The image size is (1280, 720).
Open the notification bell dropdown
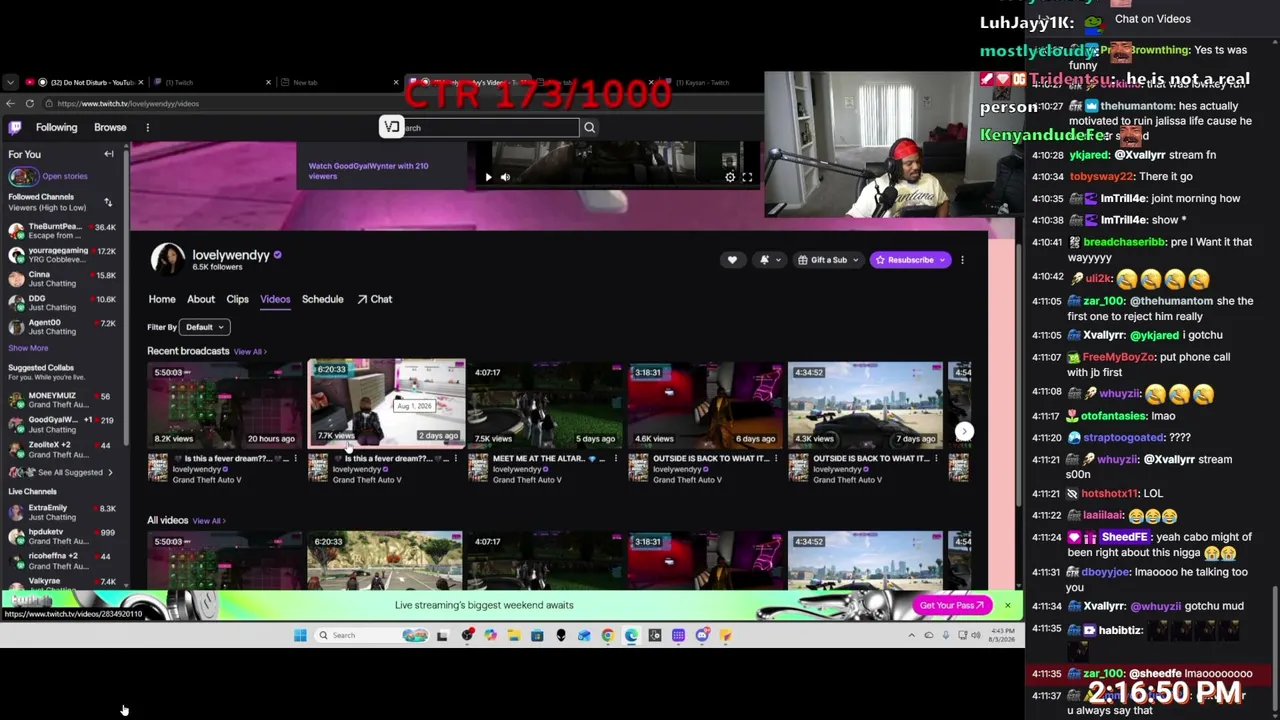pos(768,260)
